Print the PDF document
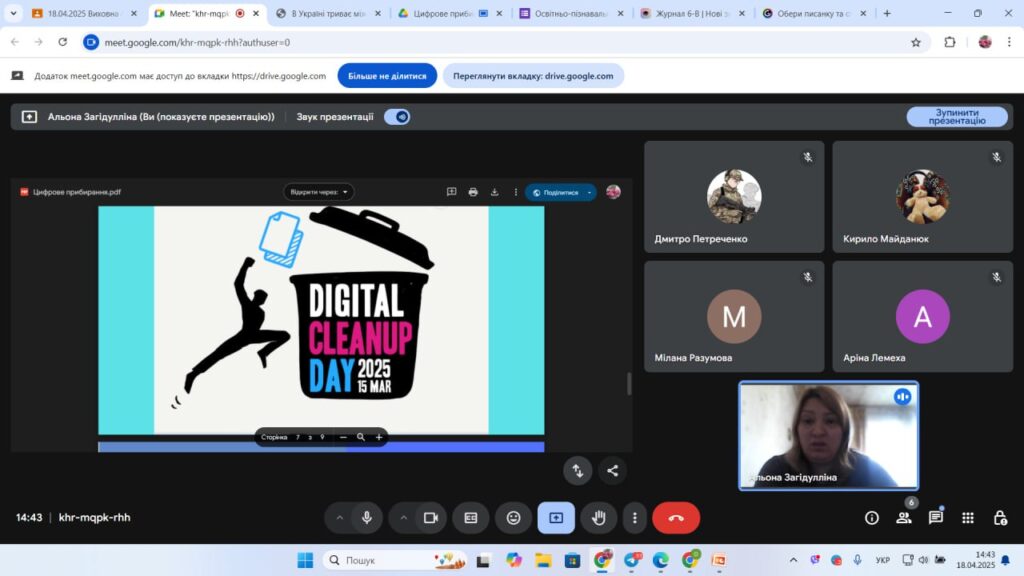 point(473,192)
